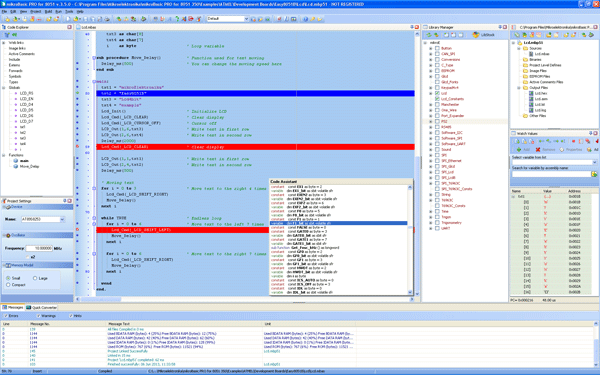The width and height of the screenshot is (600, 375).
Task: Switch to the Messages tab
Action: (x=13, y=307)
